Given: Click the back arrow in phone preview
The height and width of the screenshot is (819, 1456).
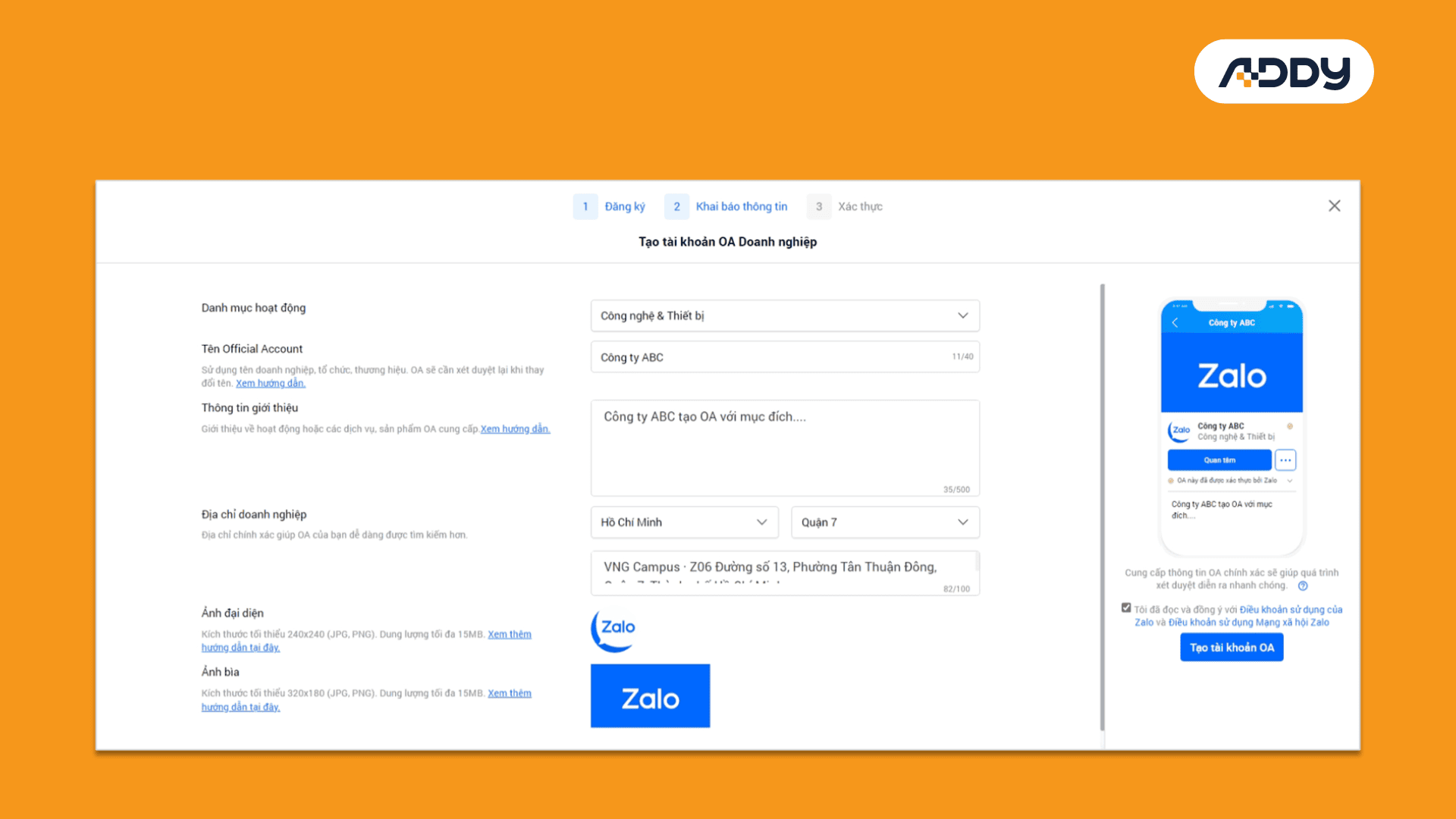Looking at the screenshot, I should [1175, 323].
